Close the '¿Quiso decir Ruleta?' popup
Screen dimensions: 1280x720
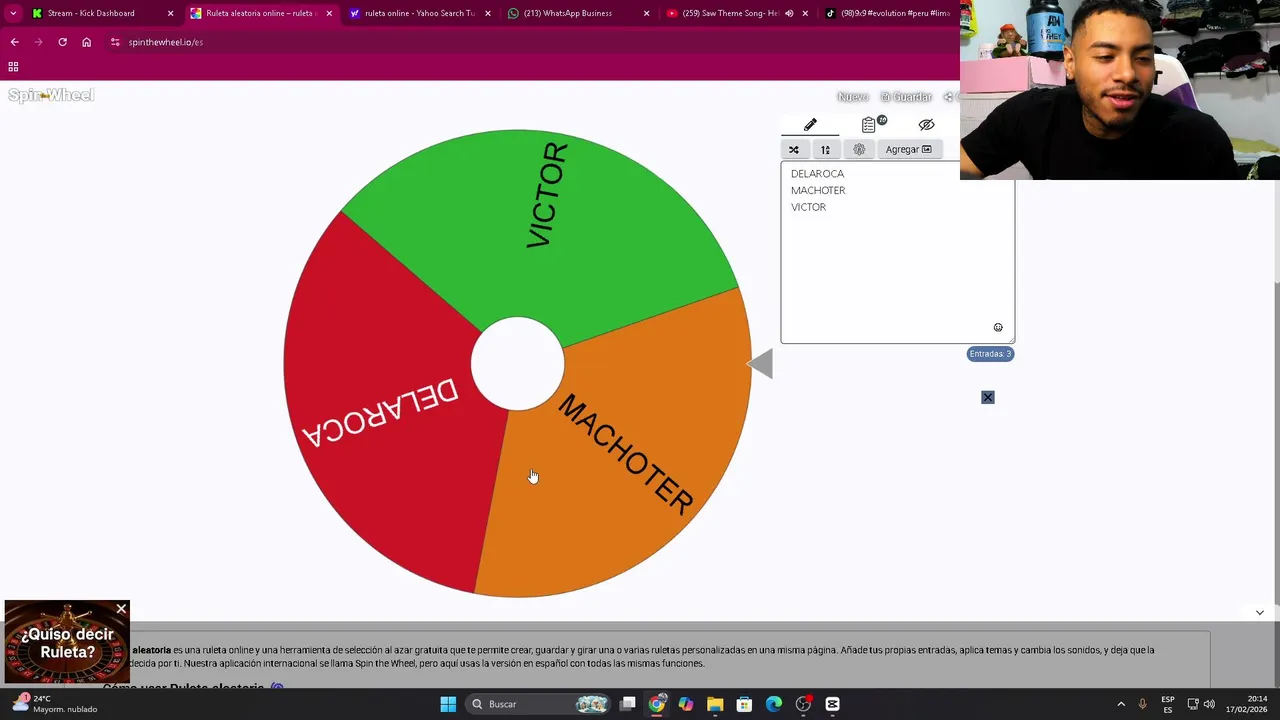(121, 608)
